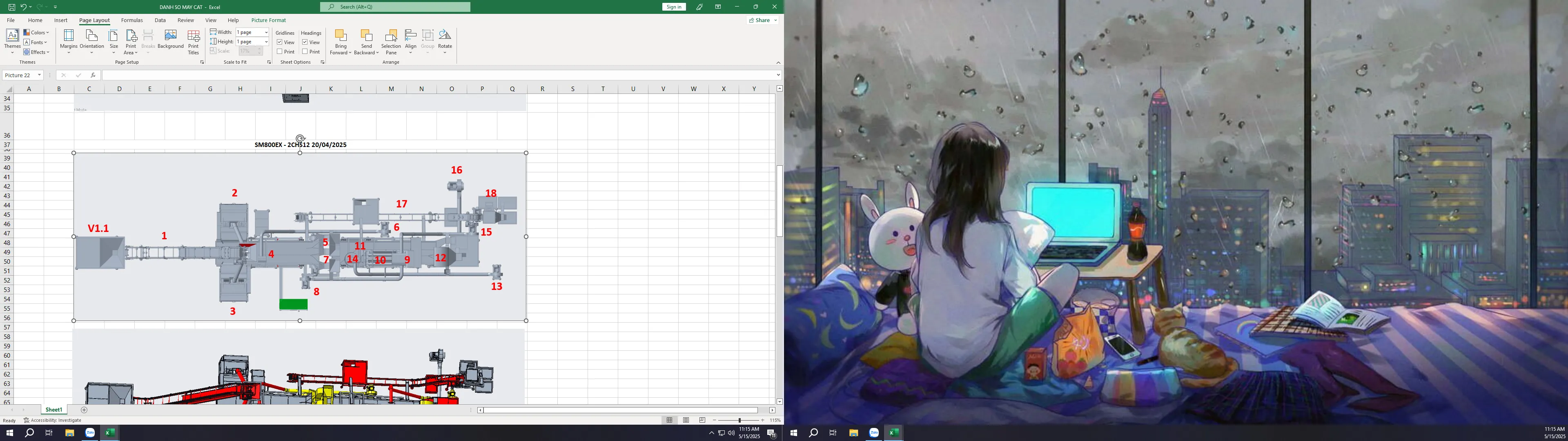The width and height of the screenshot is (1568, 441).
Task: Click the Insert Function fx icon
Action: 93,75
